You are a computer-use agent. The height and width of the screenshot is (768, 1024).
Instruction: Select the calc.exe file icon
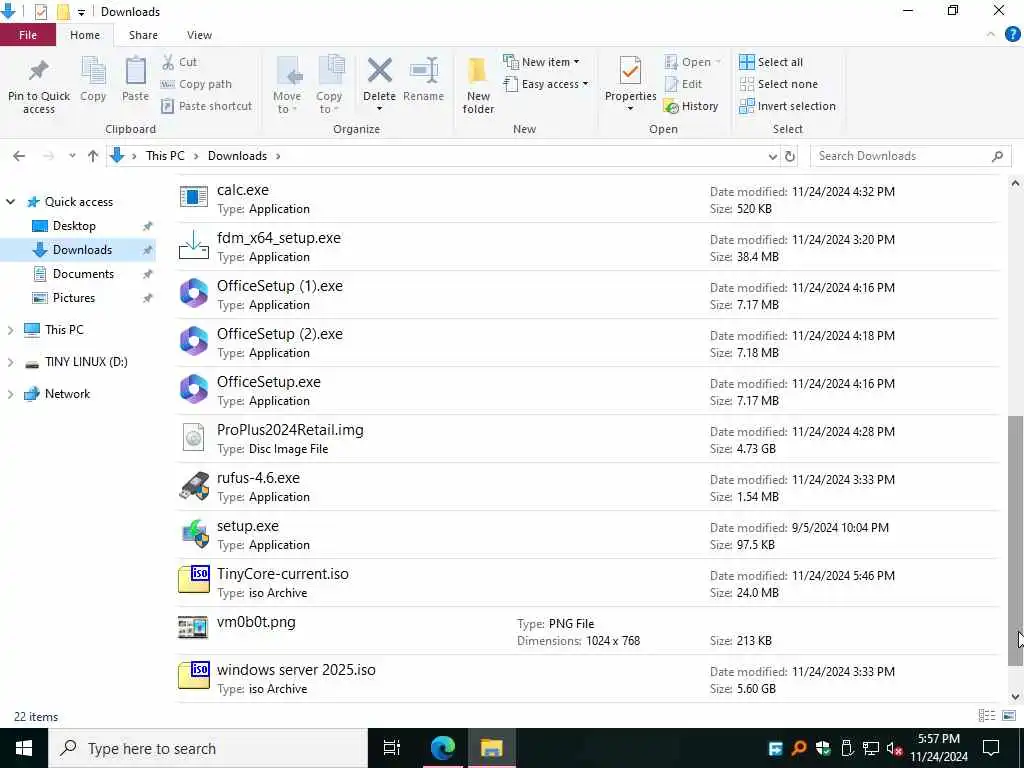[x=193, y=197]
